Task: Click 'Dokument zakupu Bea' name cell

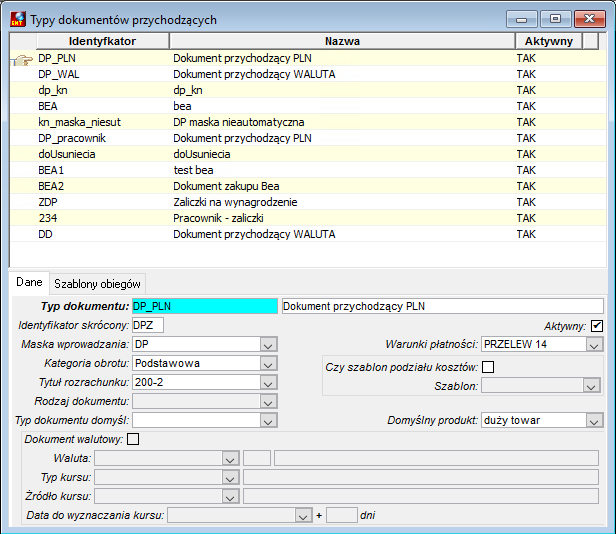Action: click(x=226, y=186)
